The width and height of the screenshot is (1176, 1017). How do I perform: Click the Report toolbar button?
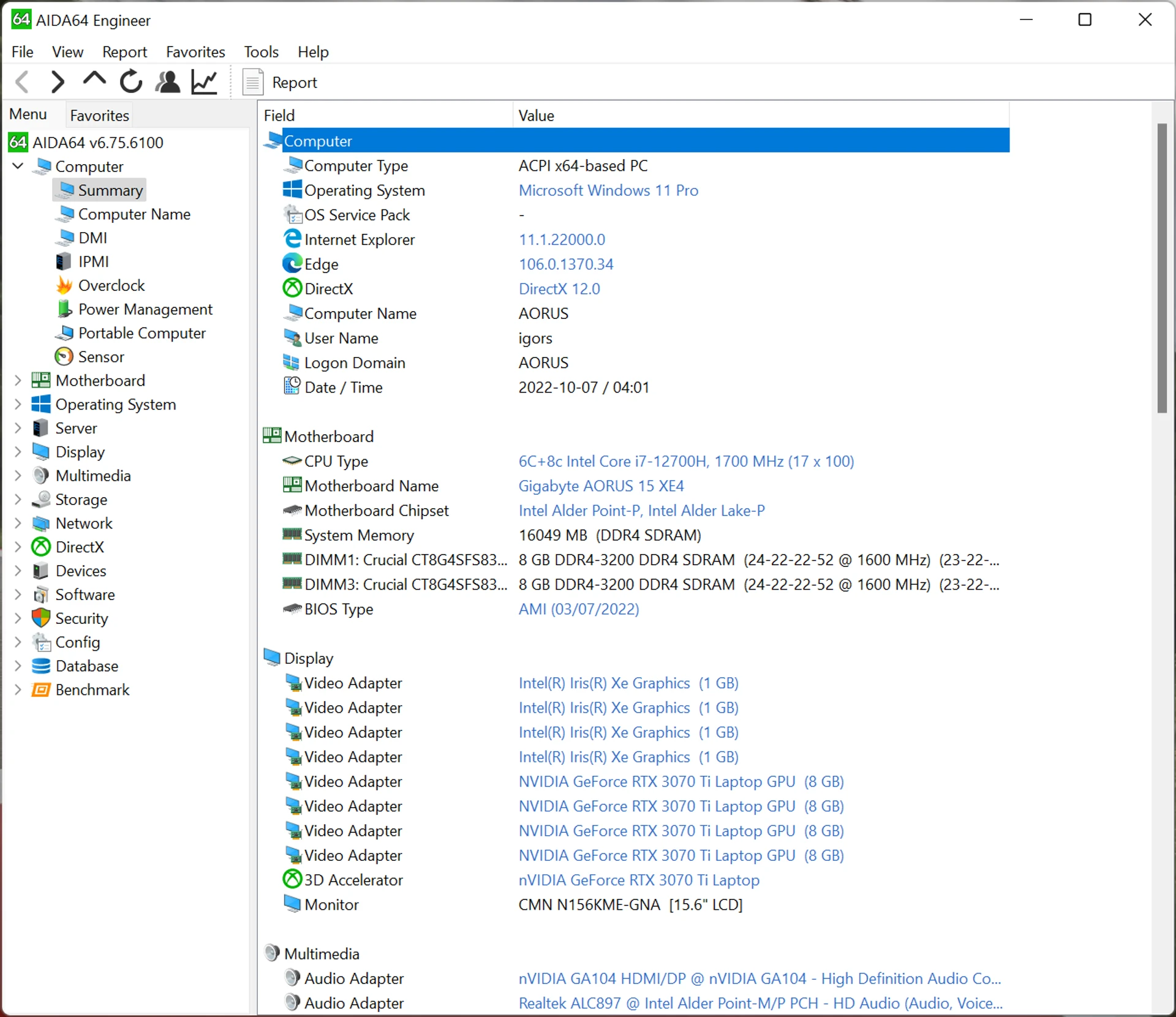(281, 82)
